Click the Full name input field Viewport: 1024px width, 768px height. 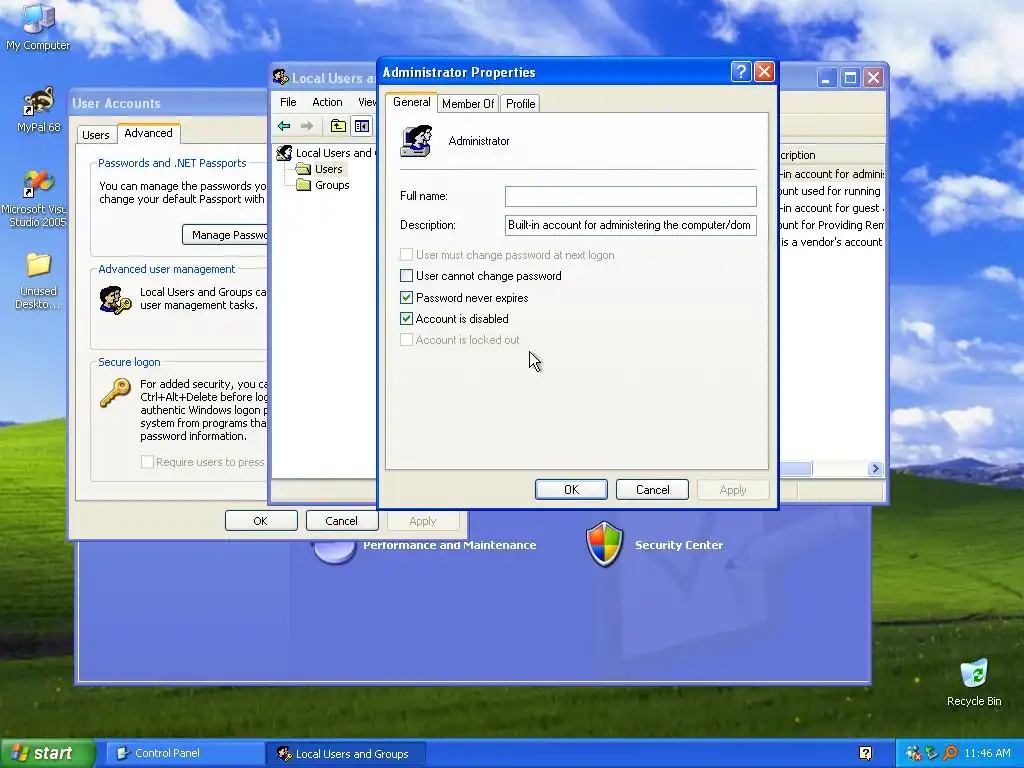coord(631,196)
